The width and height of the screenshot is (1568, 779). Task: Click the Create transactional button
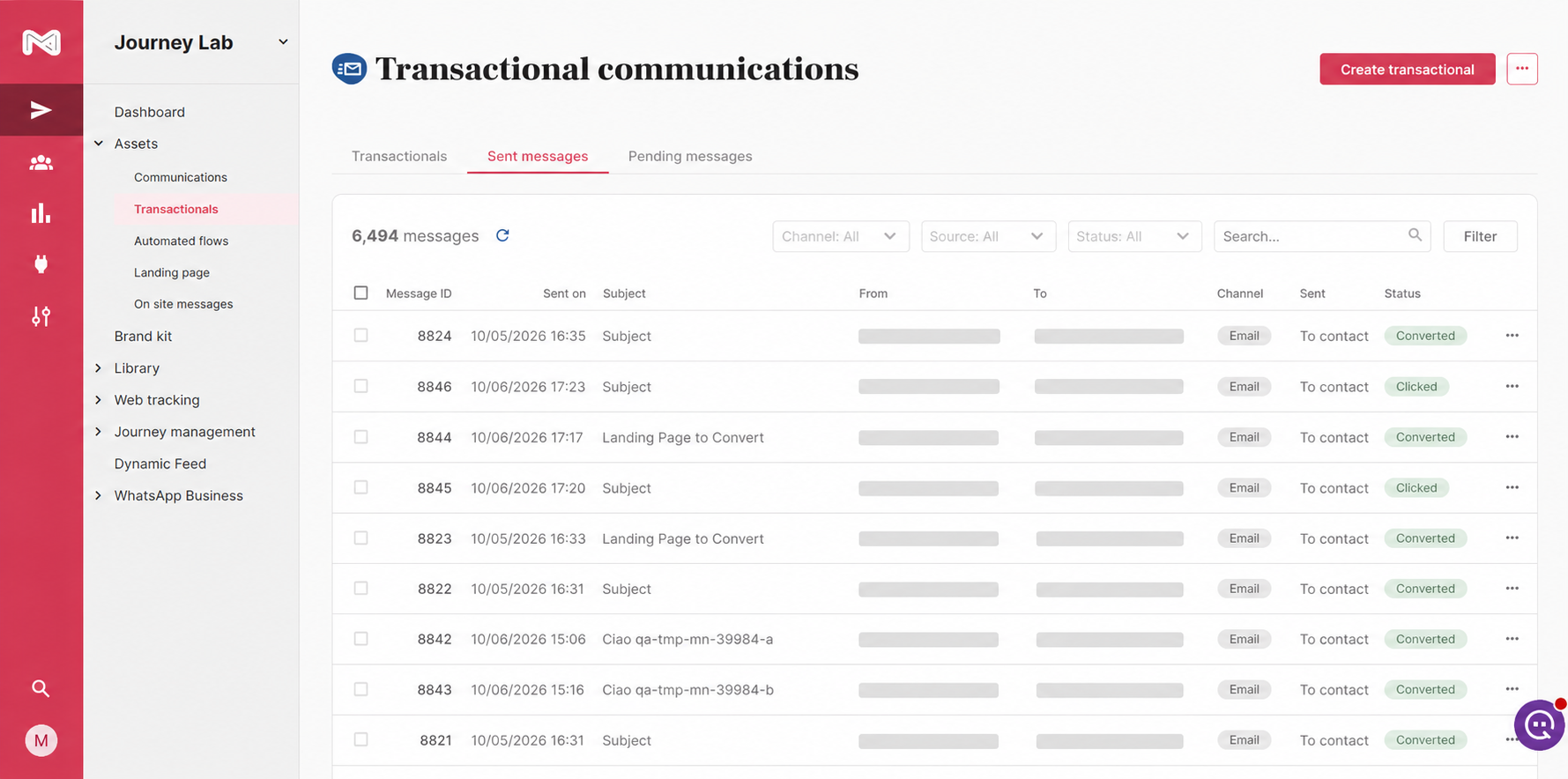point(1407,69)
